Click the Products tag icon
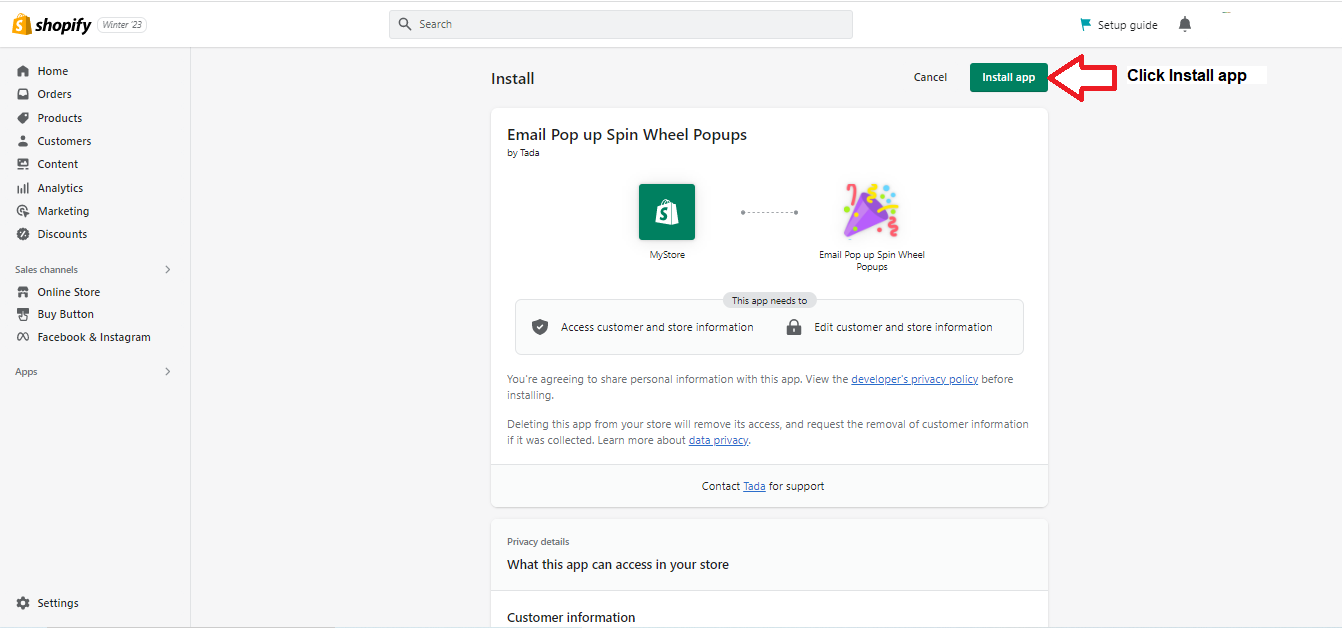The image size is (1342, 628). pyautogui.click(x=23, y=118)
